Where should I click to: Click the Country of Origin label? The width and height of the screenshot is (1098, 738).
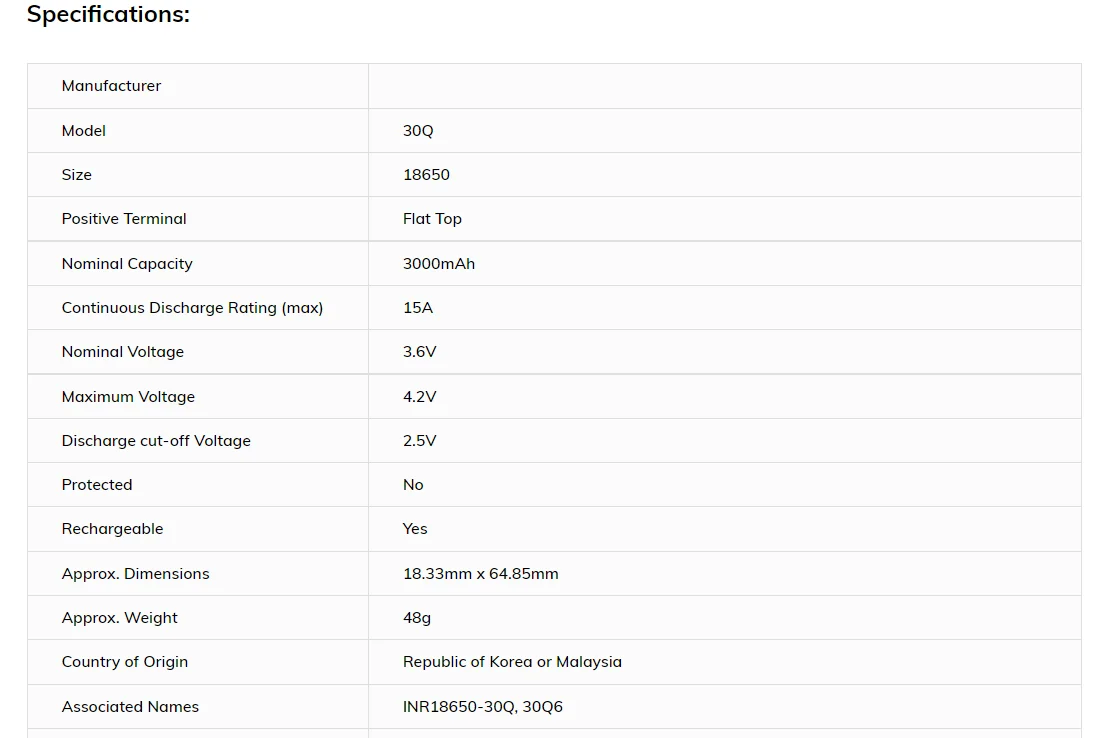tap(125, 662)
